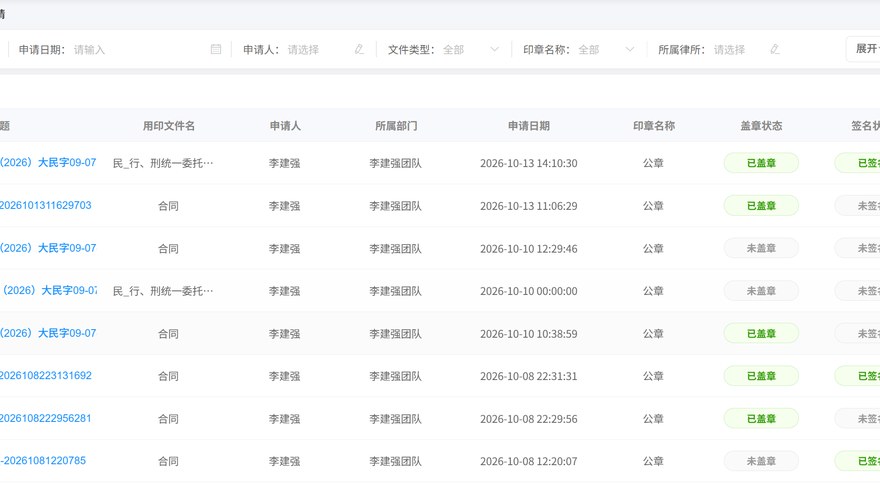Click 已盖章 badge in the 2026-10-10 10:38:59 row
This screenshot has width=880, height=489.
tap(761, 333)
